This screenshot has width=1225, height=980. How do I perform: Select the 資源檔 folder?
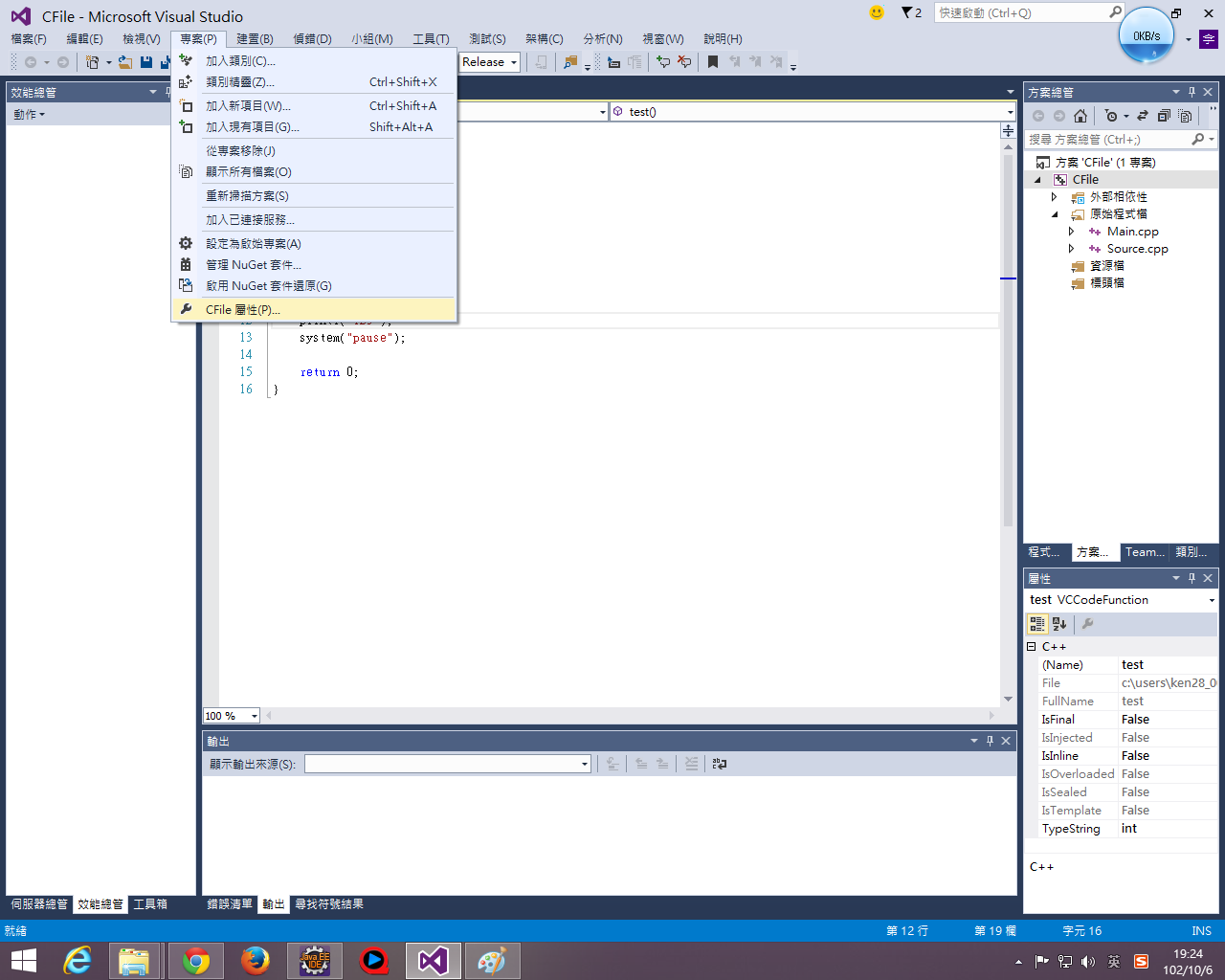click(x=1107, y=266)
